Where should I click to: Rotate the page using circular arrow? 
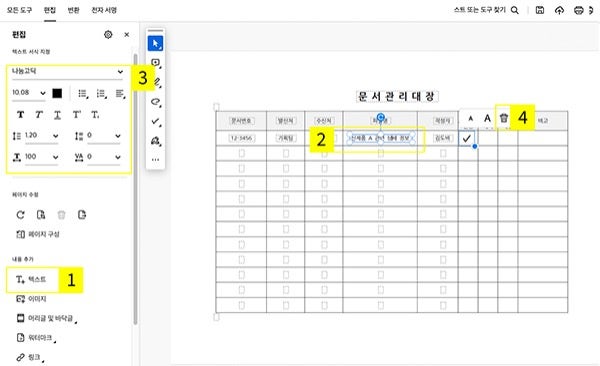click(21, 215)
